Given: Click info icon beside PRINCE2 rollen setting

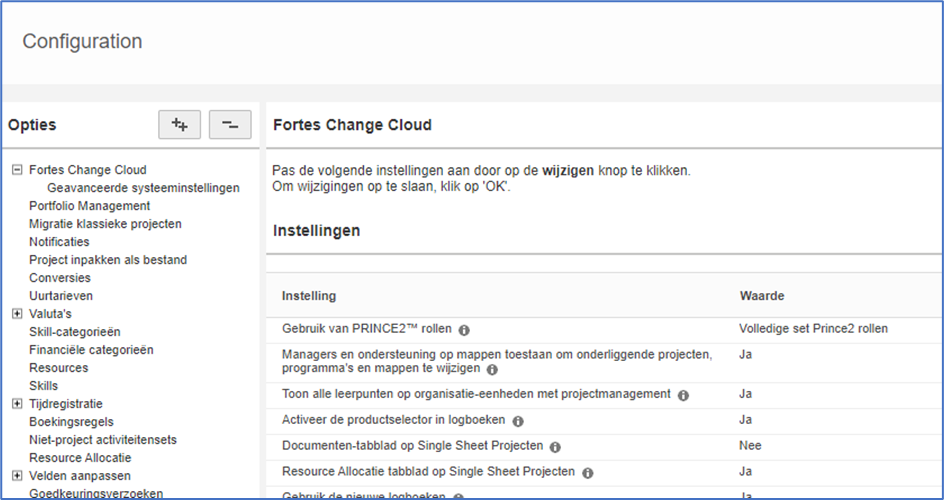Looking at the screenshot, I should pos(464,330).
